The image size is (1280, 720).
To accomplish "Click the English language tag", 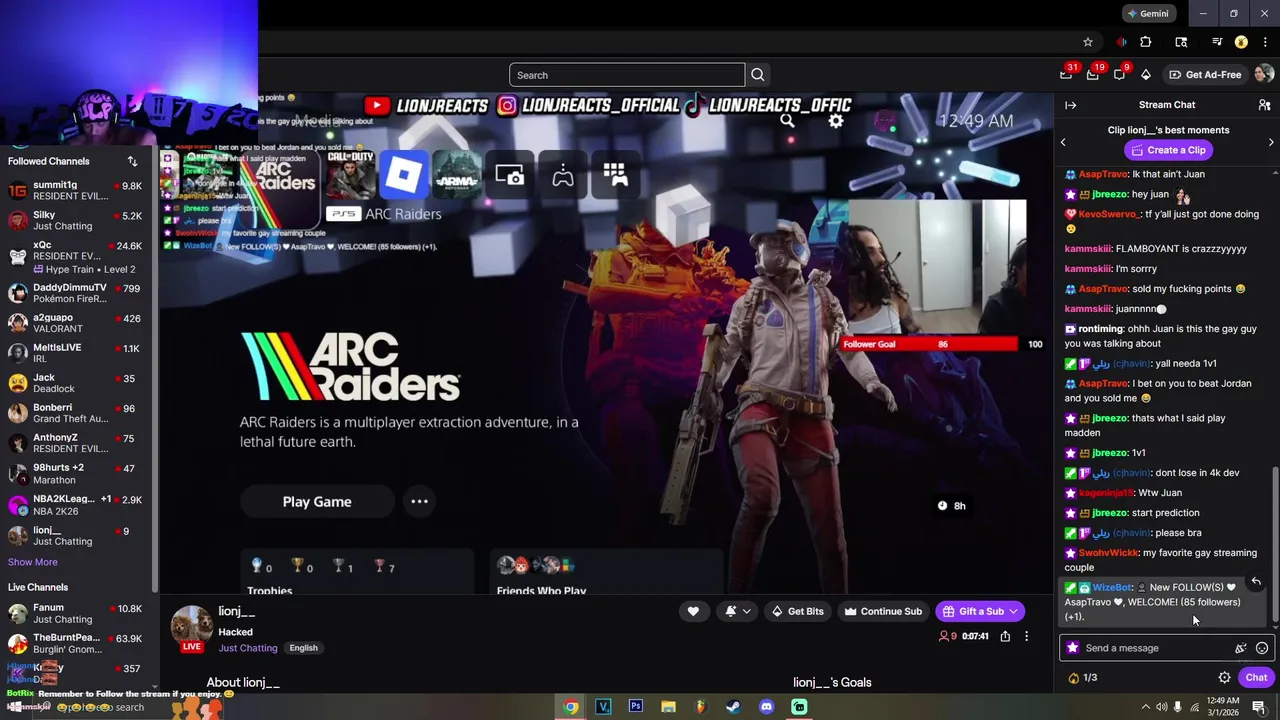I will (303, 648).
